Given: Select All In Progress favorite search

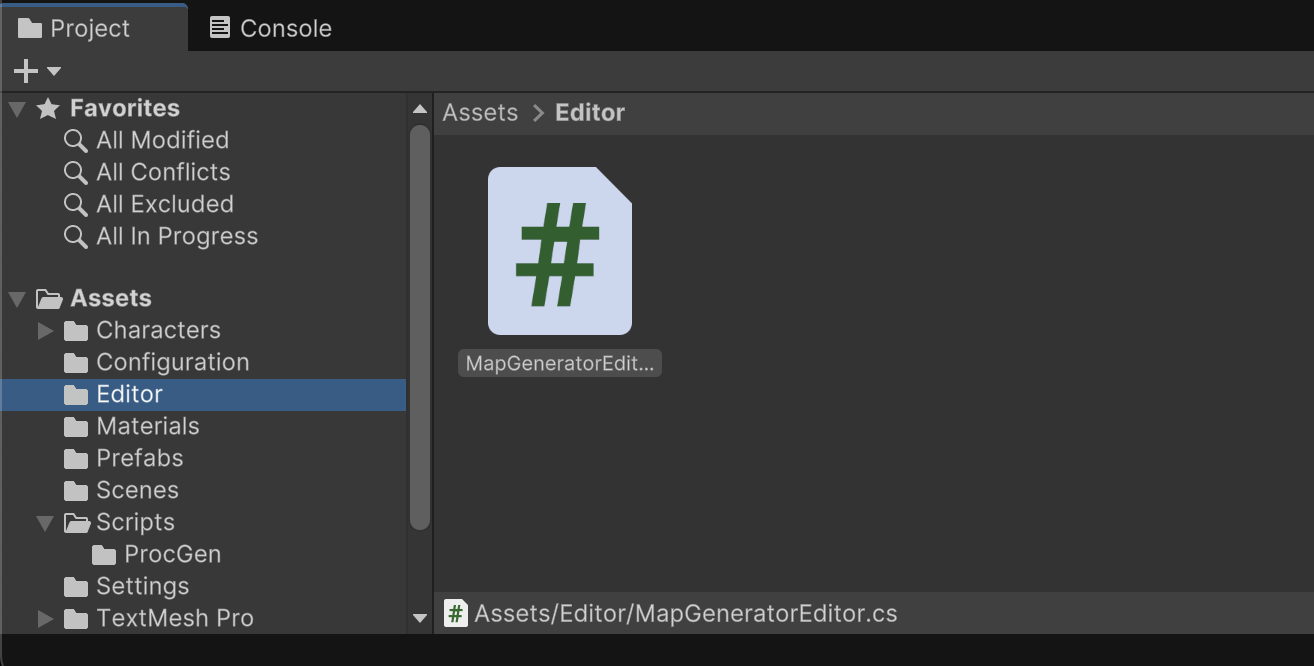Looking at the screenshot, I should coord(177,236).
